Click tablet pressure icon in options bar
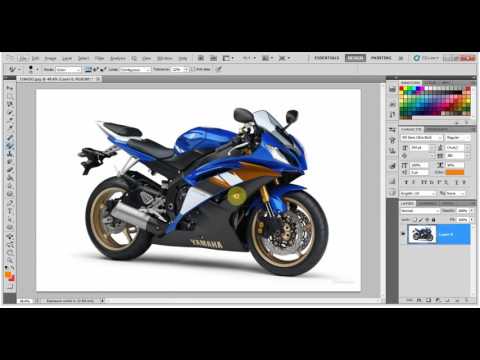 tap(219, 69)
